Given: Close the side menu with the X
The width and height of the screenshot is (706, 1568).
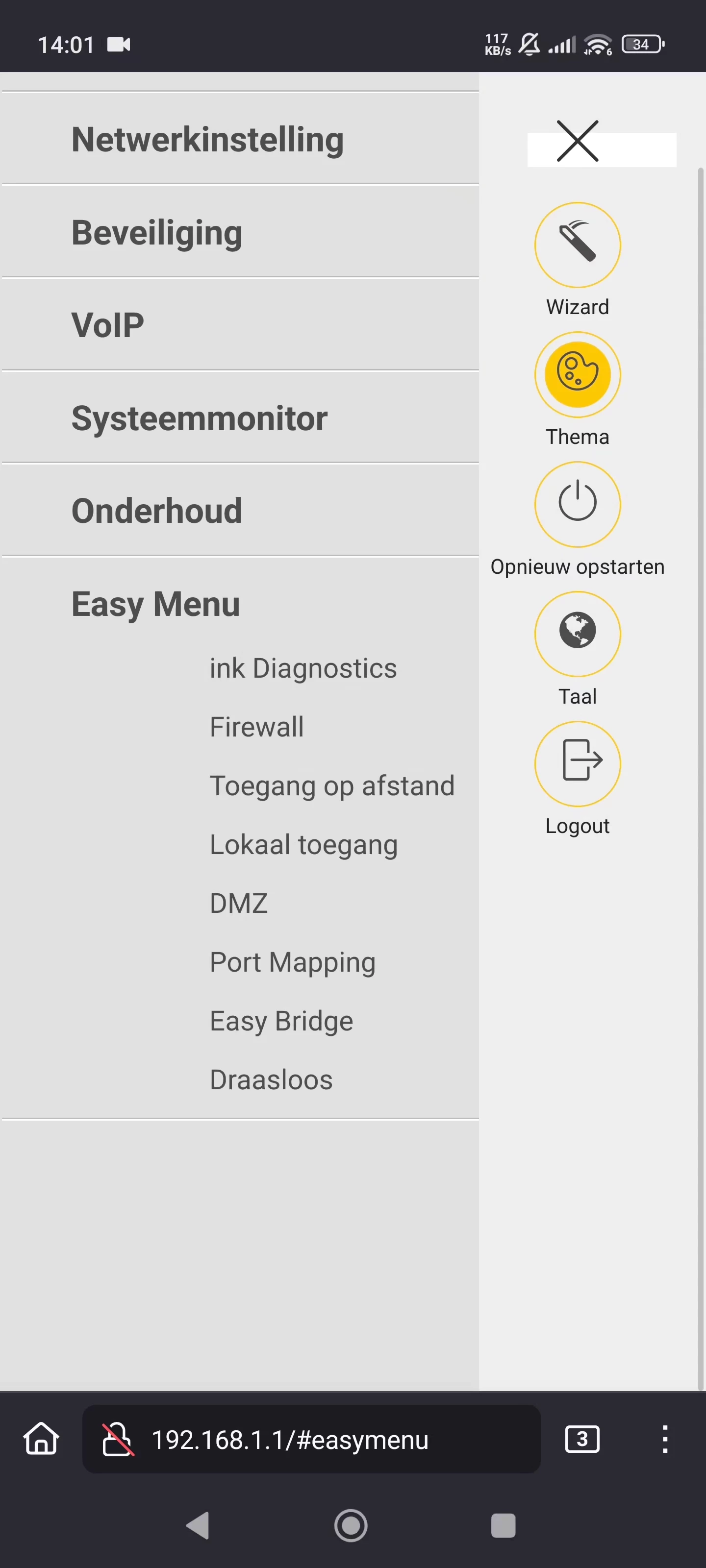Looking at the screenshot, I should point(578,141).
